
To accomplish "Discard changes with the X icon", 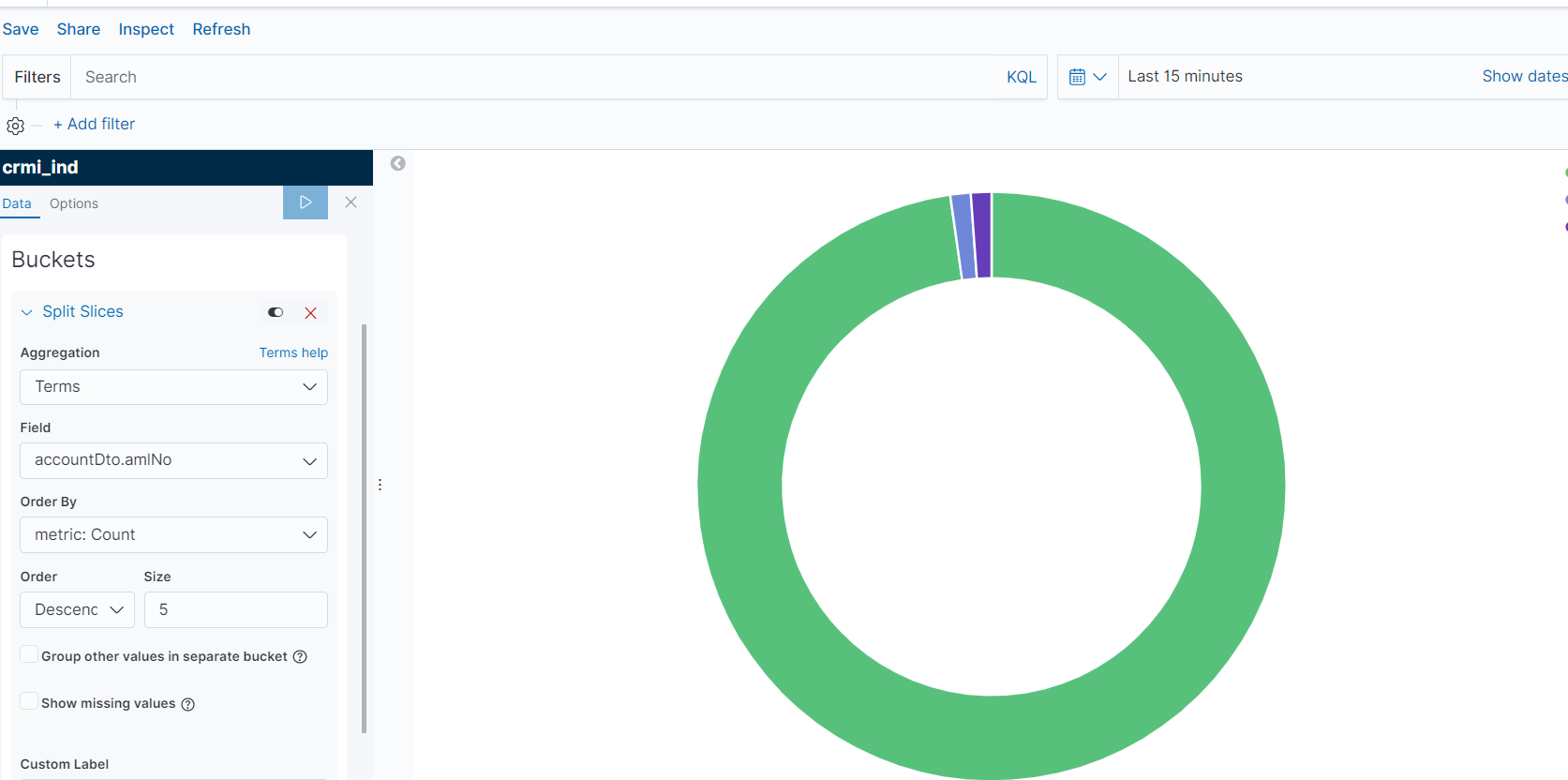I will click(351, 202).
